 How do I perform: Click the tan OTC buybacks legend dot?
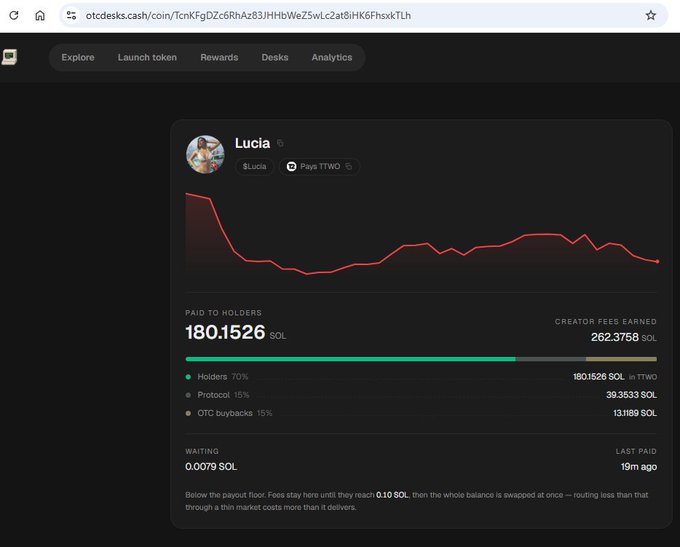tap(188, 413)
